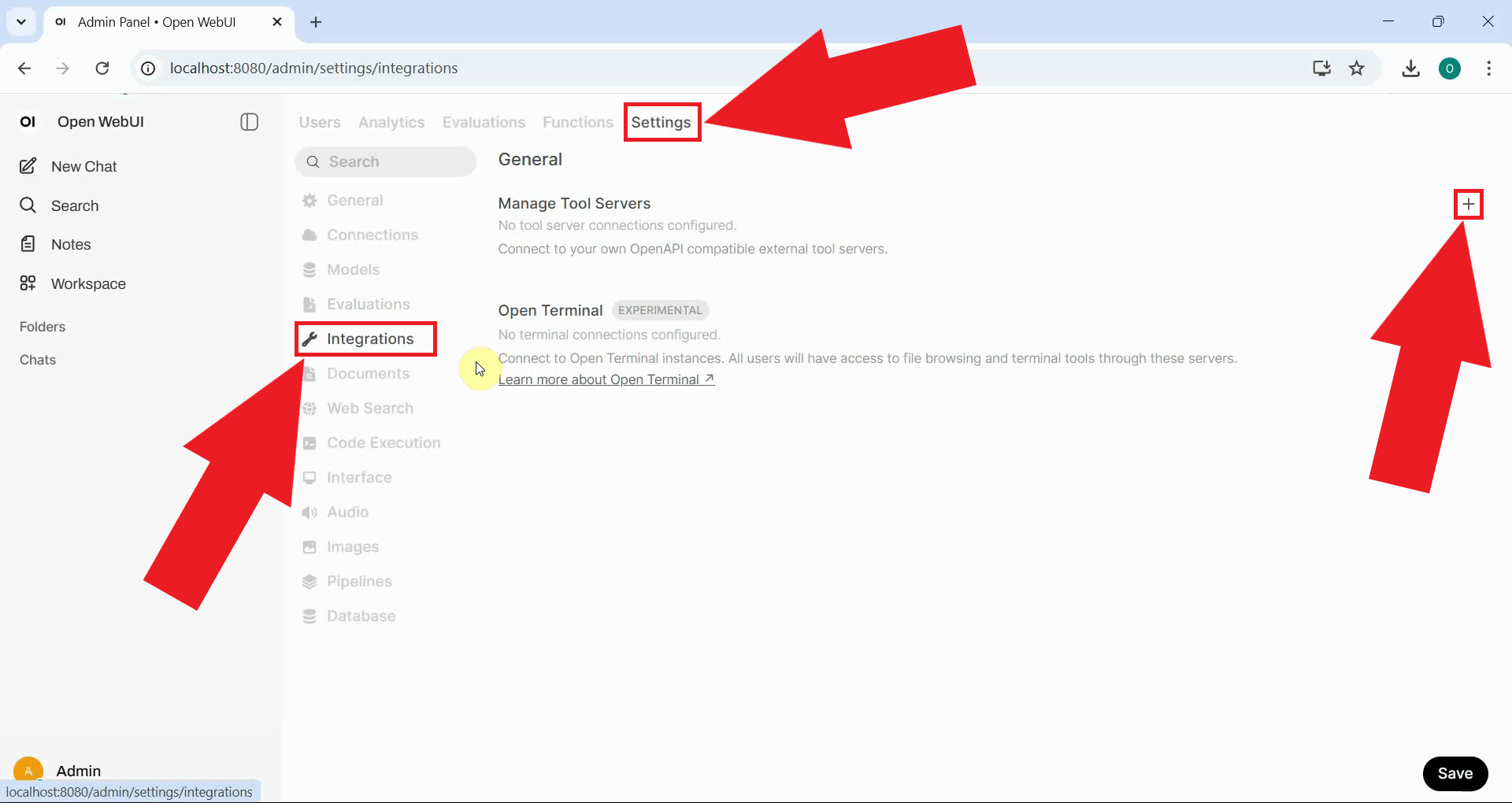View site information icon

click(148, 68)
